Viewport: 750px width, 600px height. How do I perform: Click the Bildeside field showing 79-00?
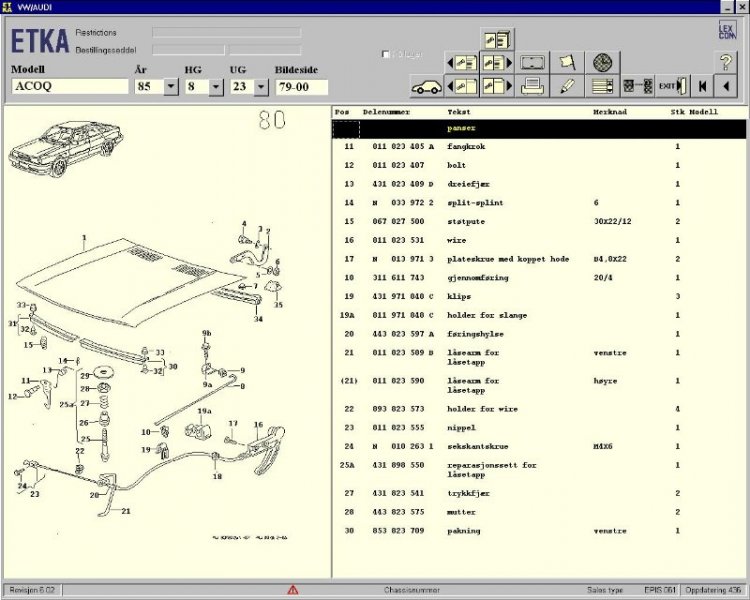301,87
